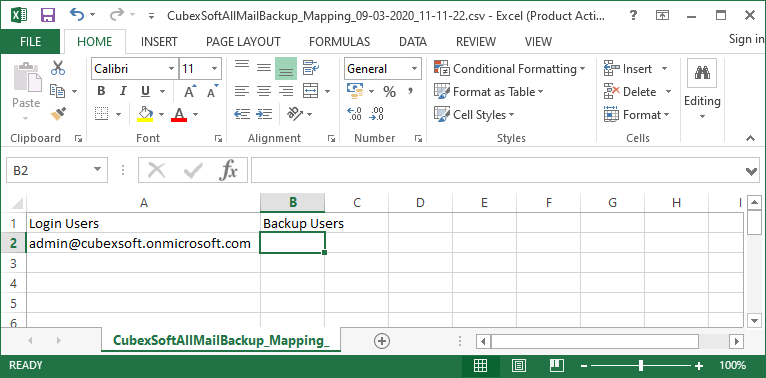Toggle Italic formatting

[x=123, y=91]
